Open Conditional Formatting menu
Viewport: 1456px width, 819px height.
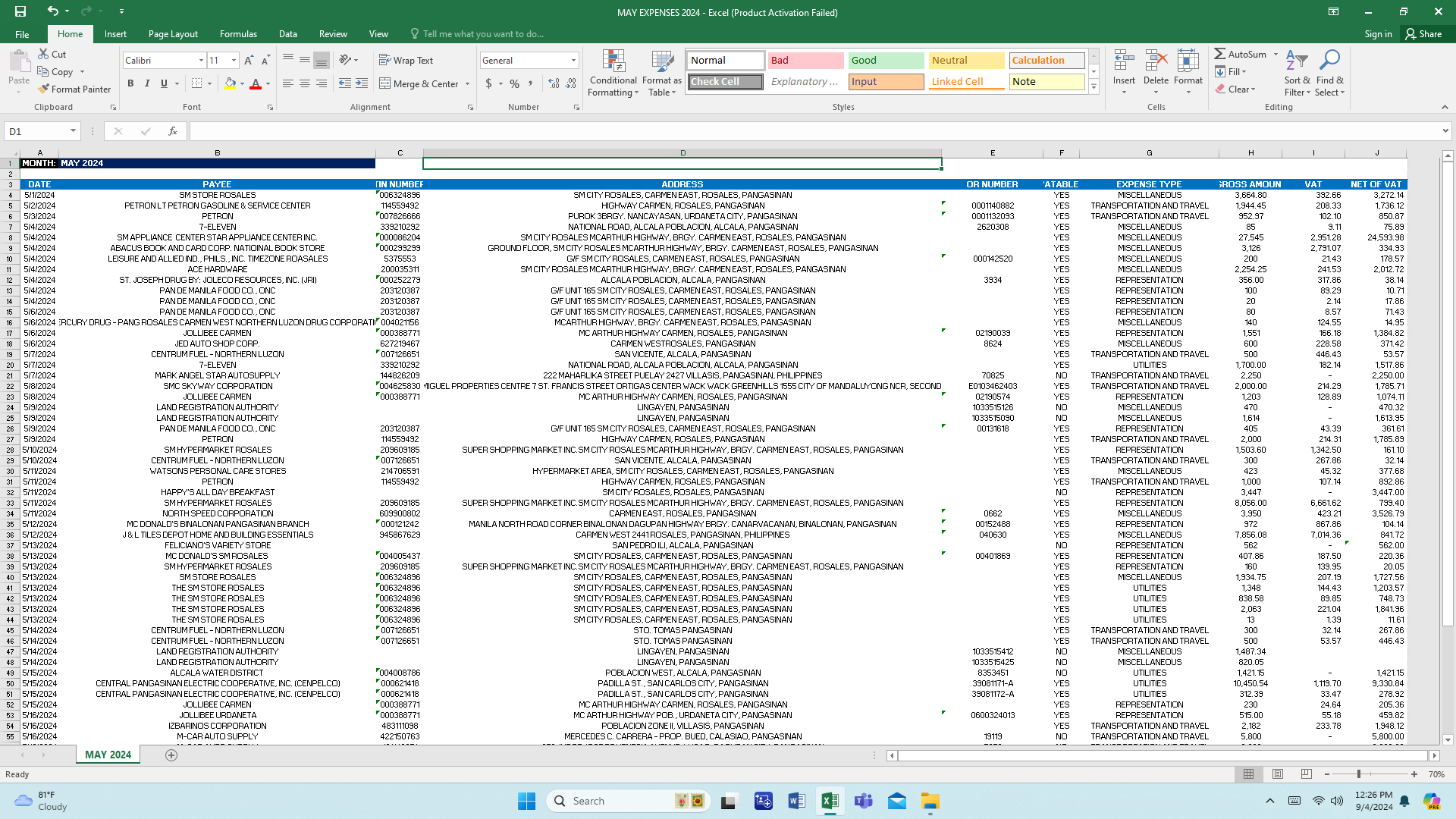pos(613,73)
